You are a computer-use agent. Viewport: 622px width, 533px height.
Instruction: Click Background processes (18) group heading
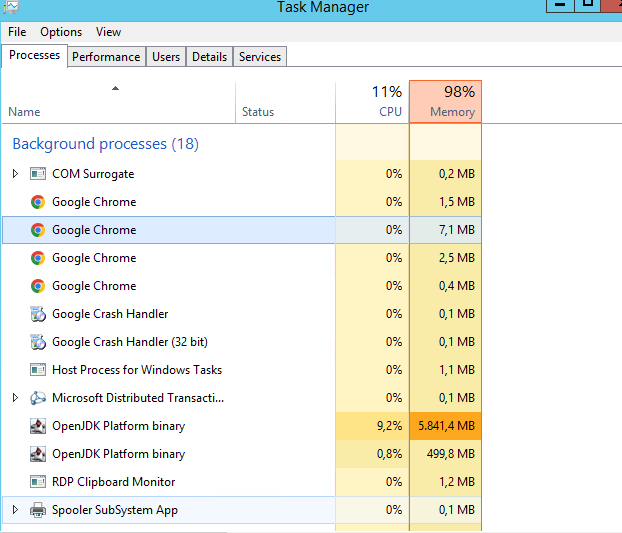point(106,144)
